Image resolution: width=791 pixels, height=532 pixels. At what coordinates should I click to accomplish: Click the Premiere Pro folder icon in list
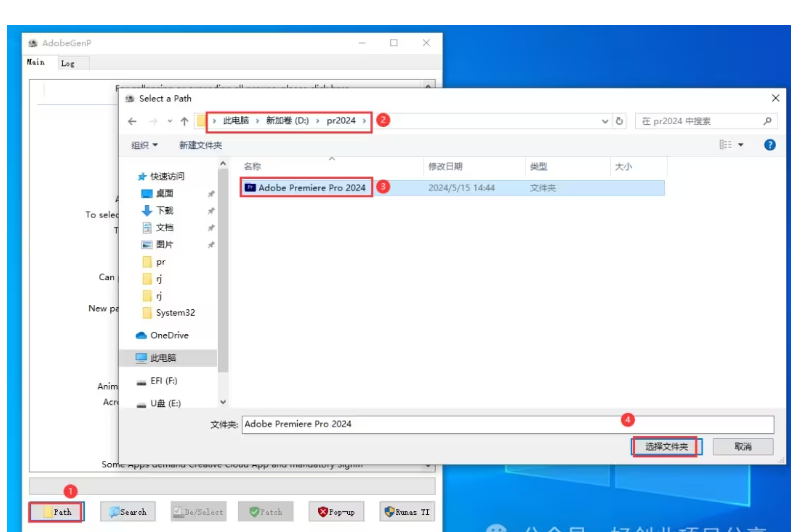[x=250, y=188]
